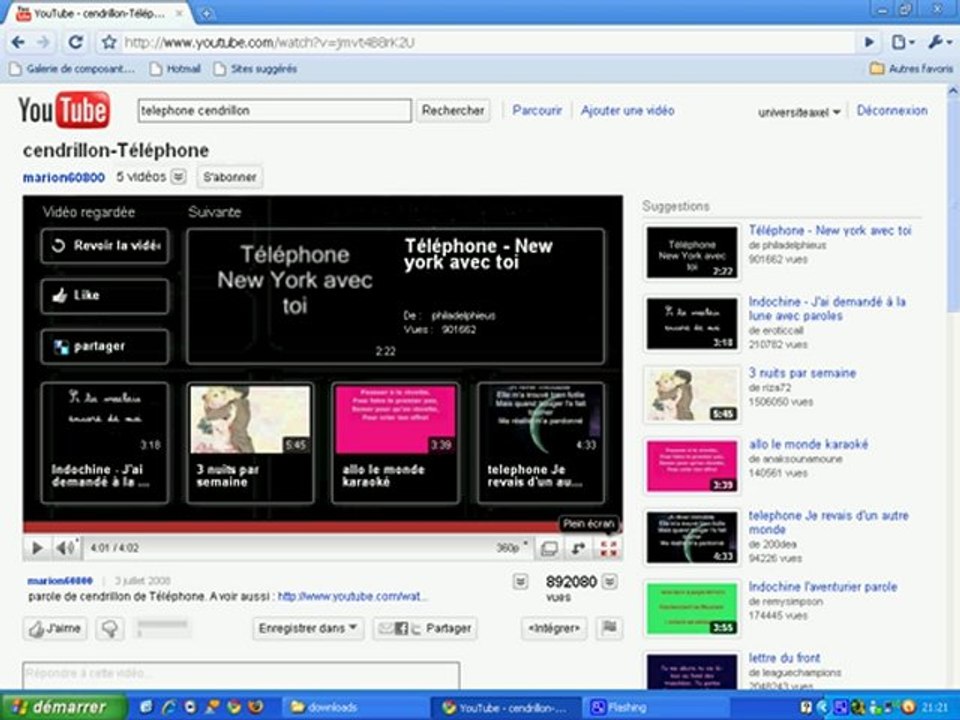Click the Partager share button
The image size is (960, 720).
point(426,629)
